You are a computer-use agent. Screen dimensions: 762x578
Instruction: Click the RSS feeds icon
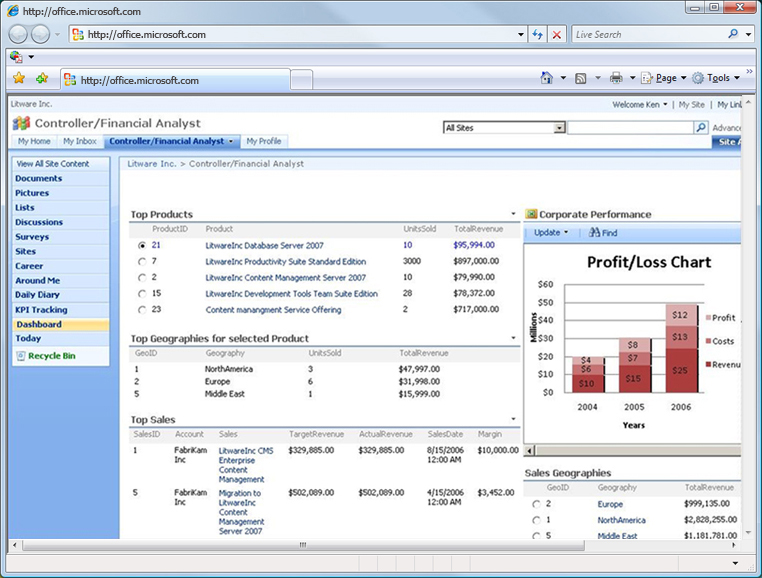point(581,78)
